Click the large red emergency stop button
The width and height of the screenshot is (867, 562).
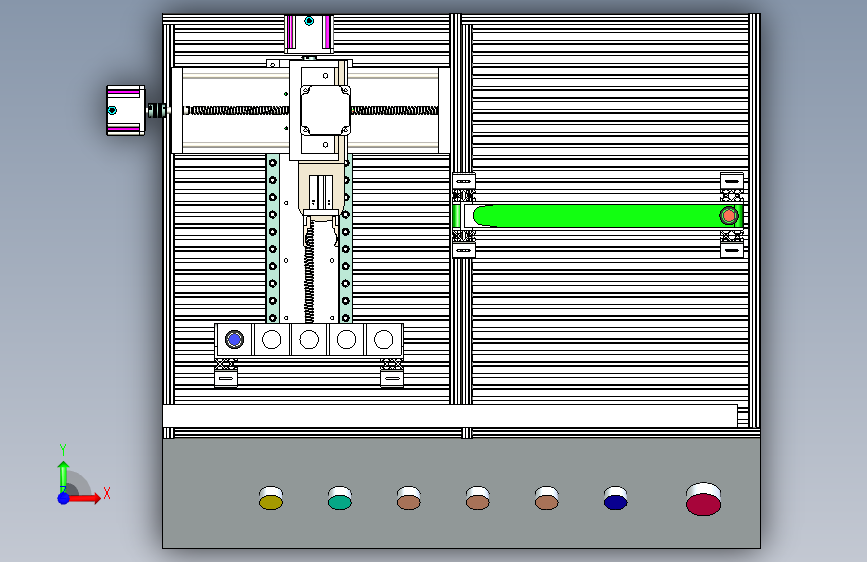[x=703, y=499]
